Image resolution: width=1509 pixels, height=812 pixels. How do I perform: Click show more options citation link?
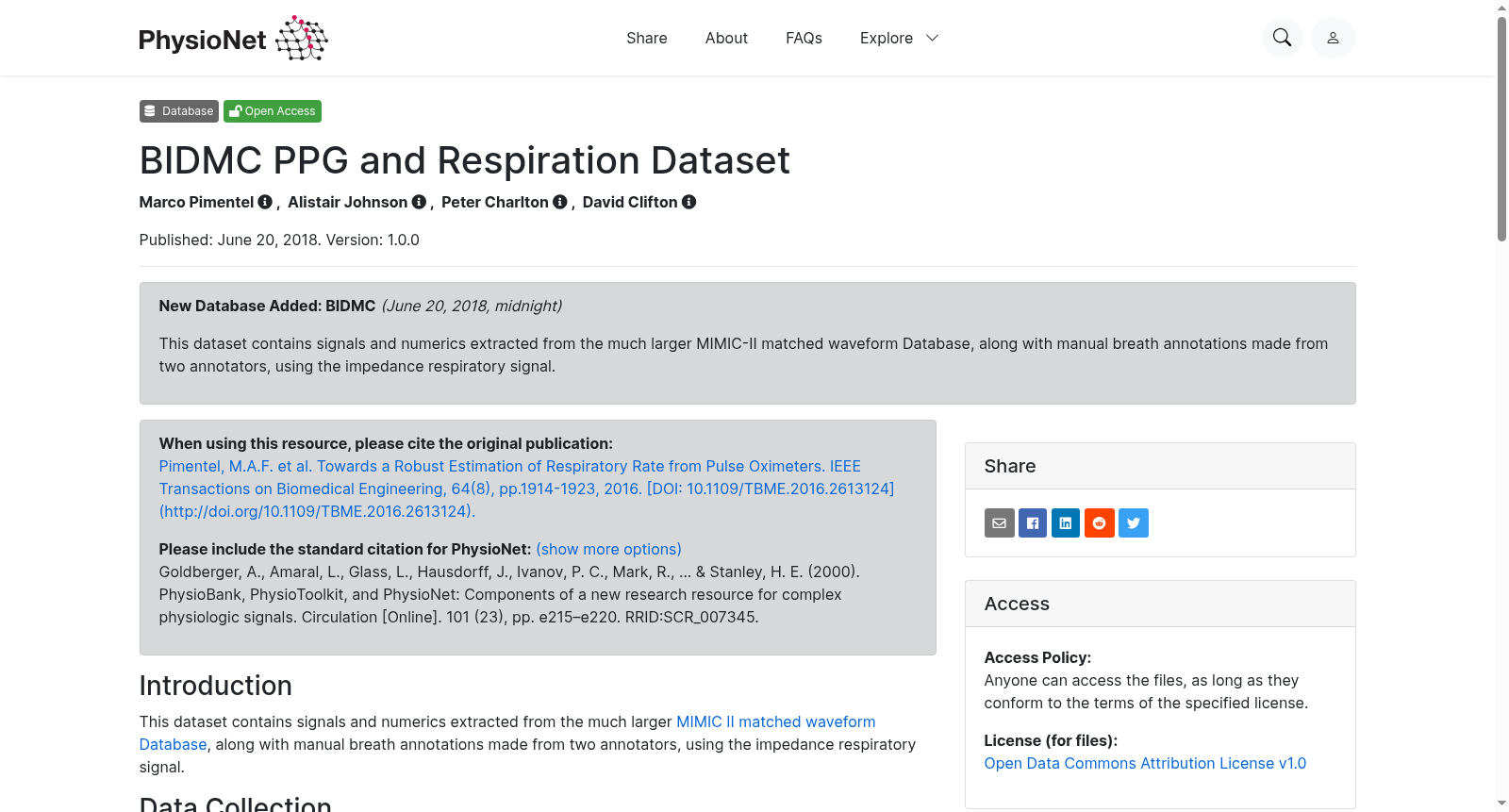click(608, 549)
